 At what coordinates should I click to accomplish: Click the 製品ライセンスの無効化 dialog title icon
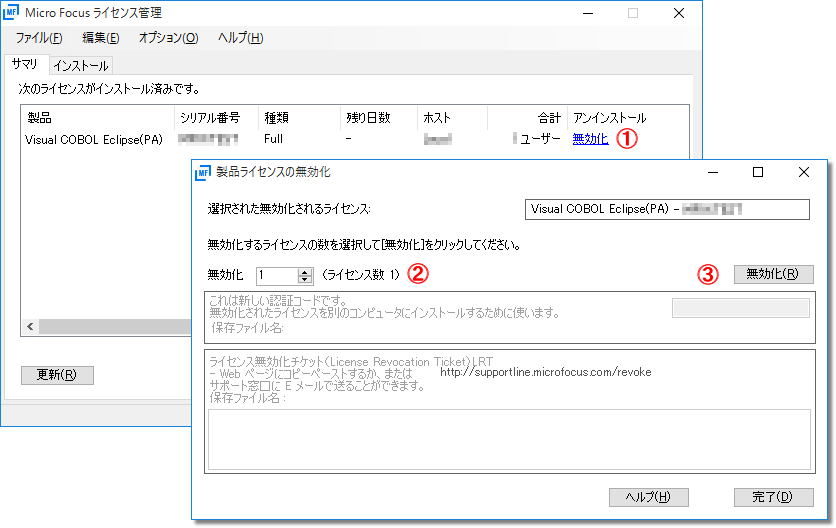pos(203,172)
